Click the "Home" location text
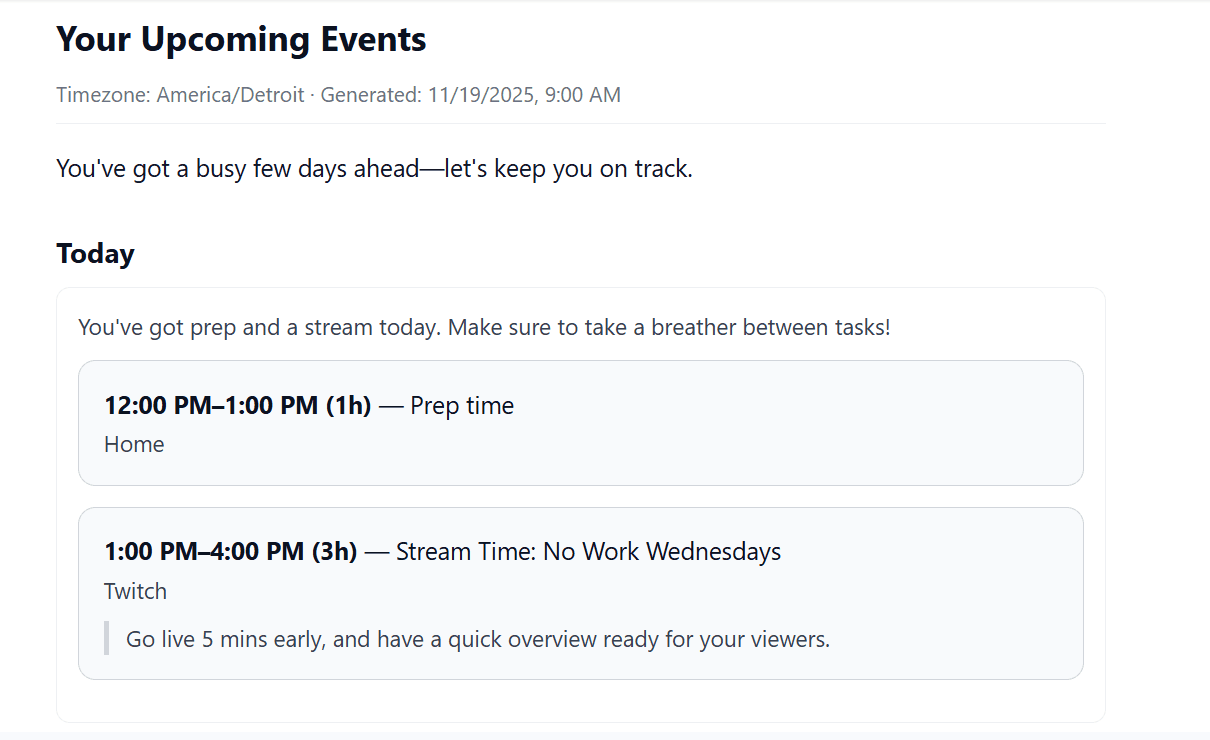The height and width of the screenshot is (740, 1210). (x=134, y=445)
